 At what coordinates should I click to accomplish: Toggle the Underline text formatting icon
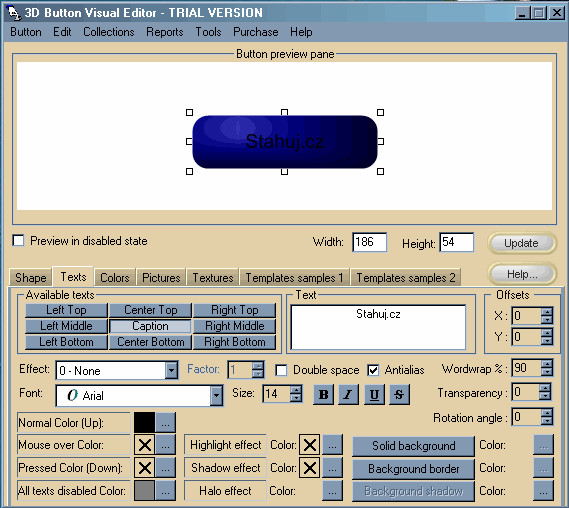(374, 394)
